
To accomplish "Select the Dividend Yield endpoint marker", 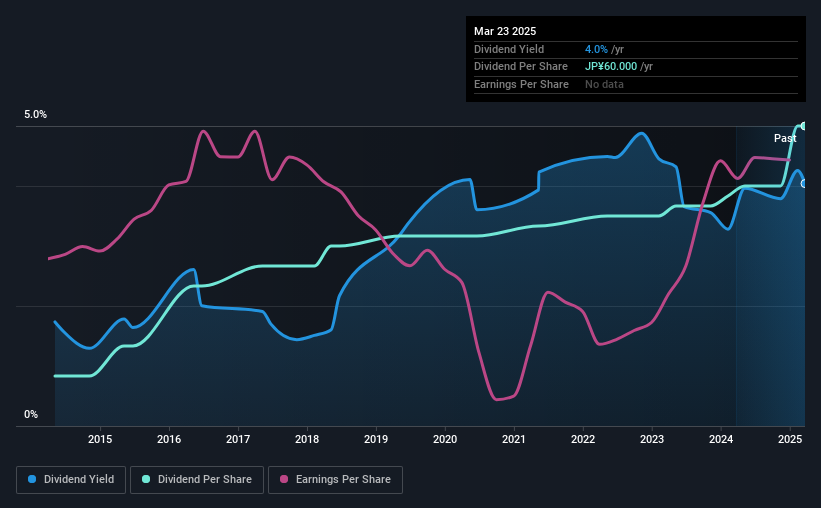I will pos(804,184).
